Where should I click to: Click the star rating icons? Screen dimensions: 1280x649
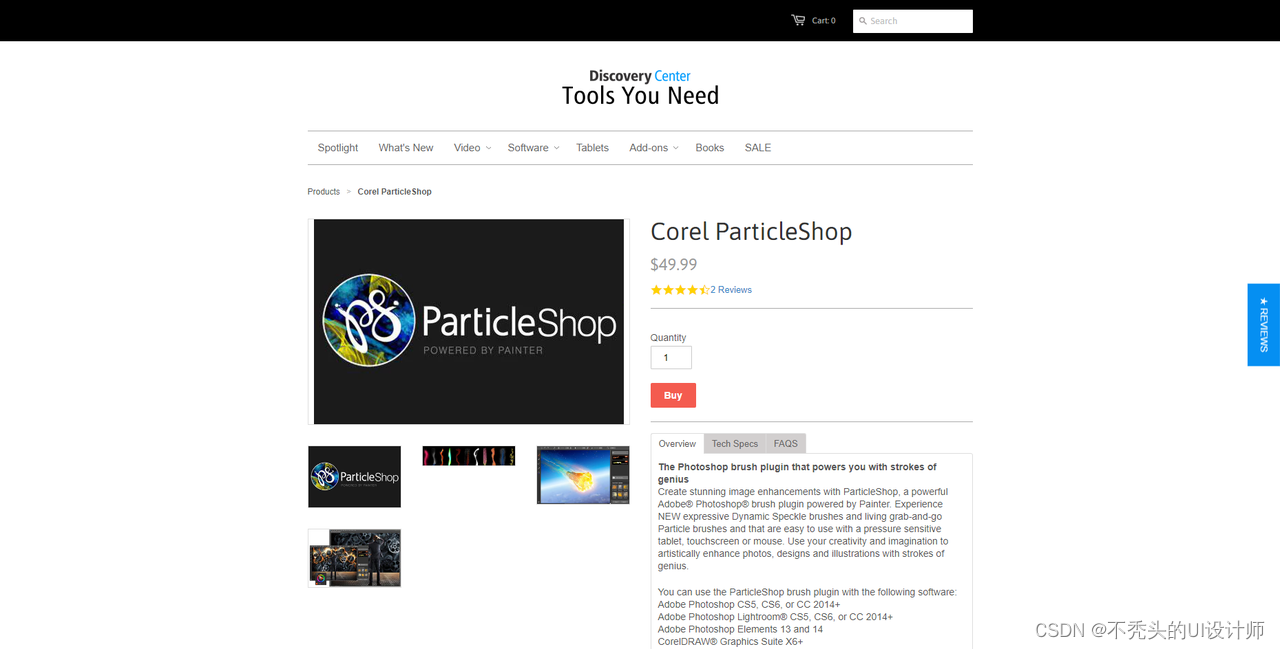(680, 290)
